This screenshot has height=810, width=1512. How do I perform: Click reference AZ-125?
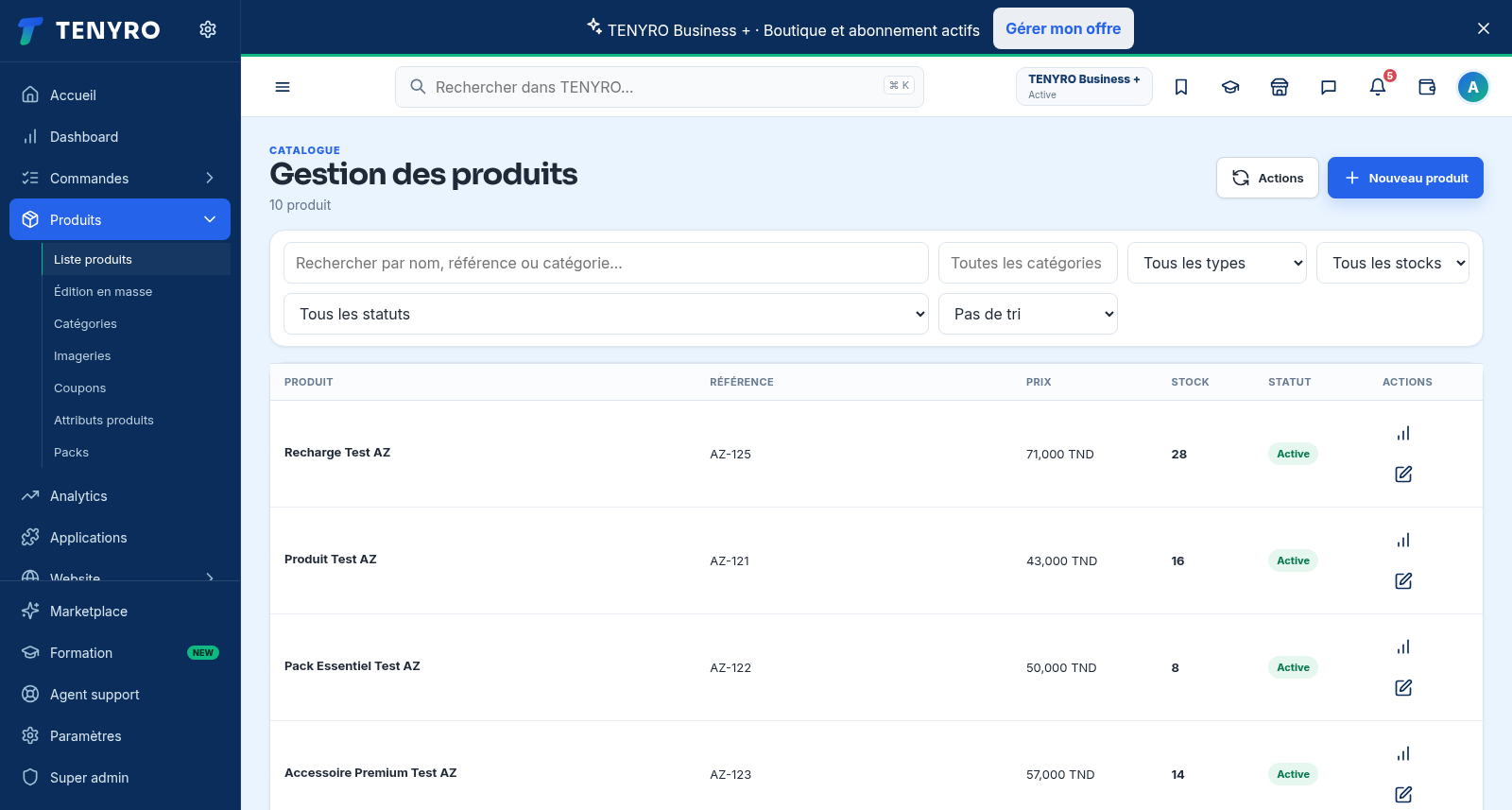[730, 454]
